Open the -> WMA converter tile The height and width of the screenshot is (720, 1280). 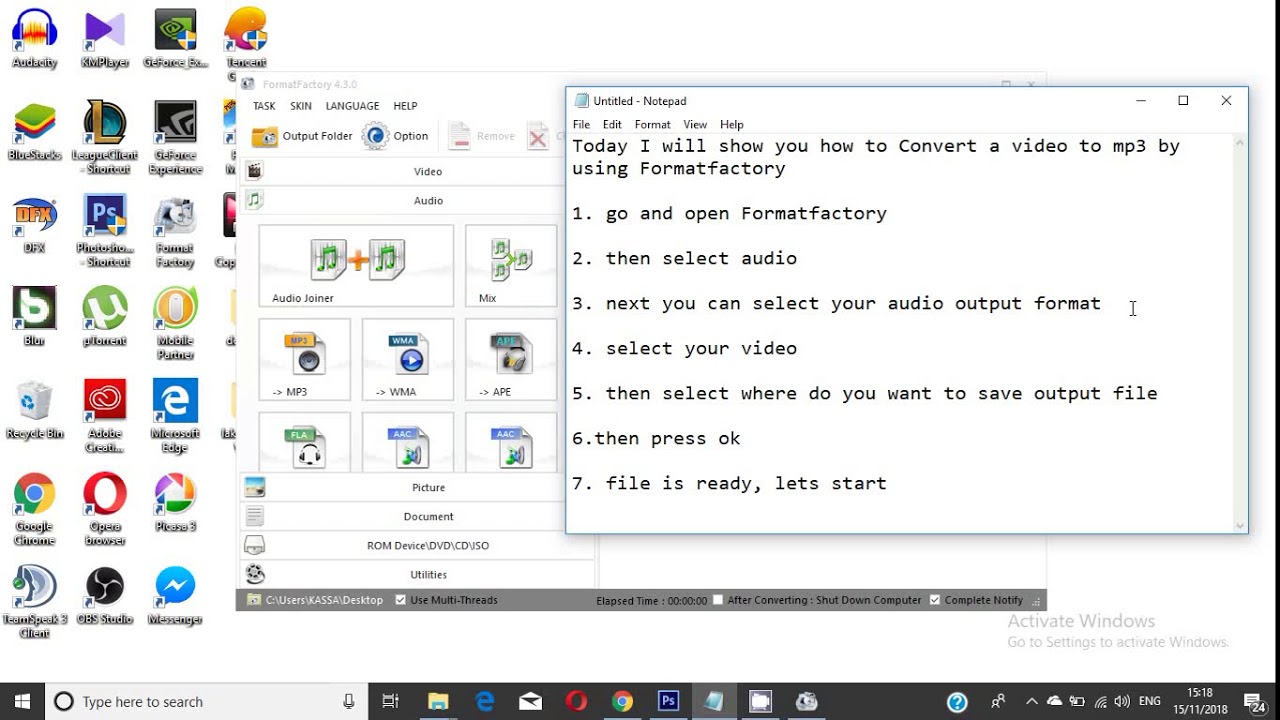coord(408,360)
